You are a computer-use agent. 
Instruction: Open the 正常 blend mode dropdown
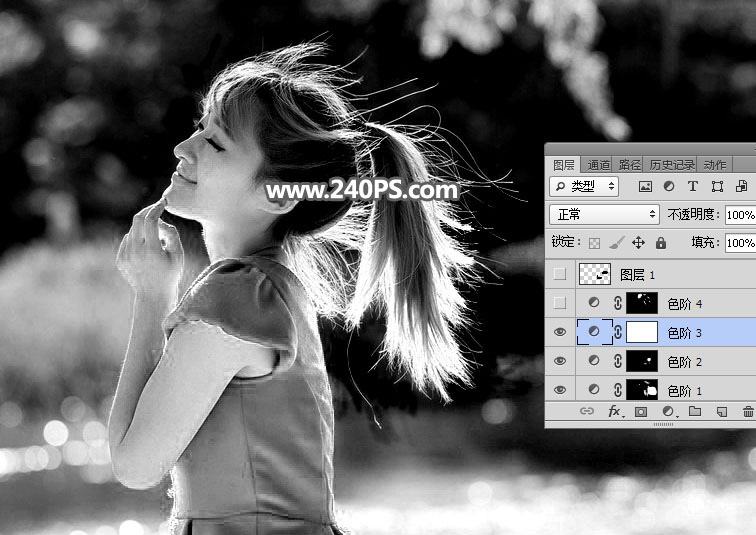[x=604, y=214]
